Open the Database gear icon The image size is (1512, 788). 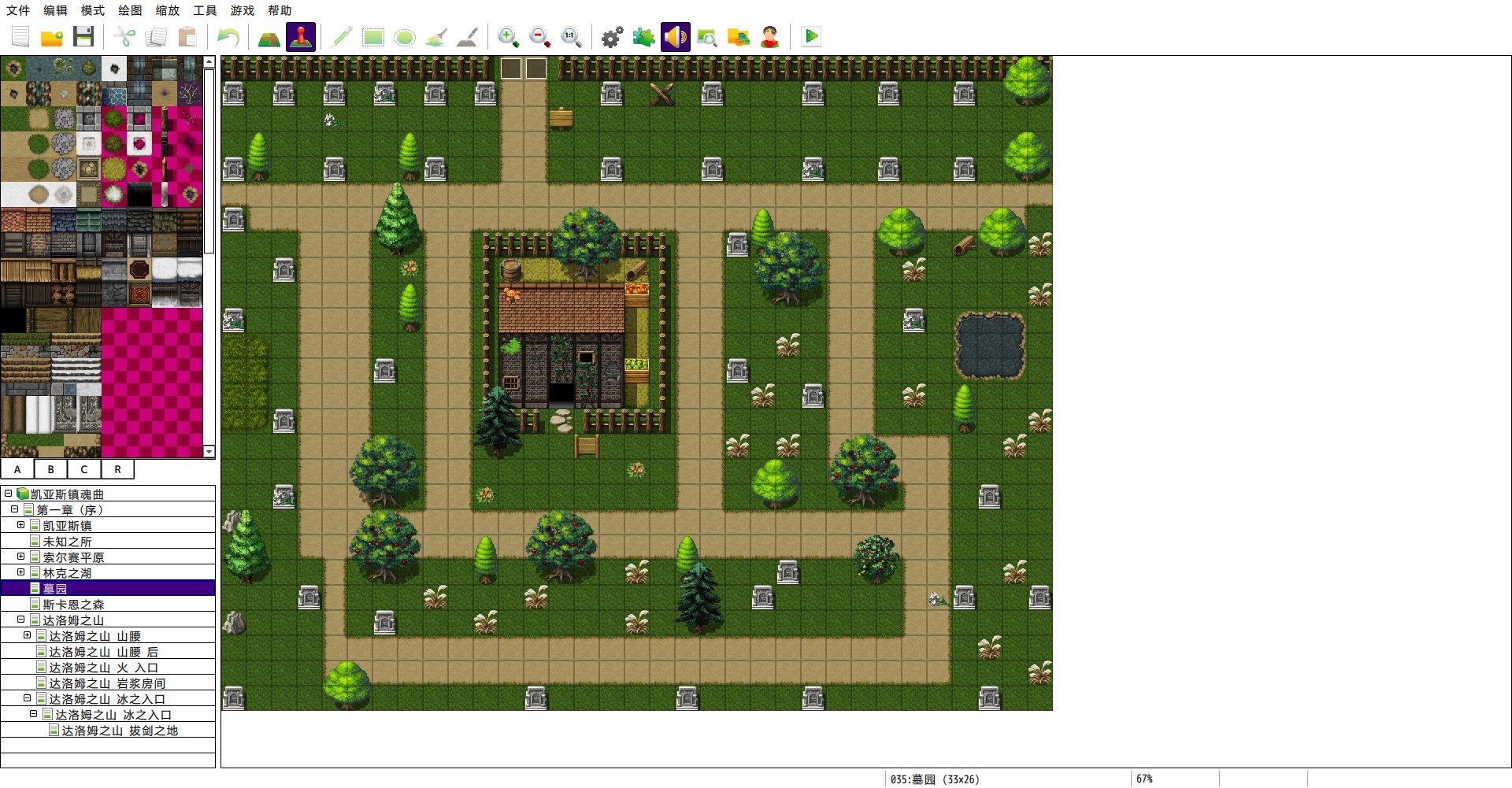click(613, 37)
